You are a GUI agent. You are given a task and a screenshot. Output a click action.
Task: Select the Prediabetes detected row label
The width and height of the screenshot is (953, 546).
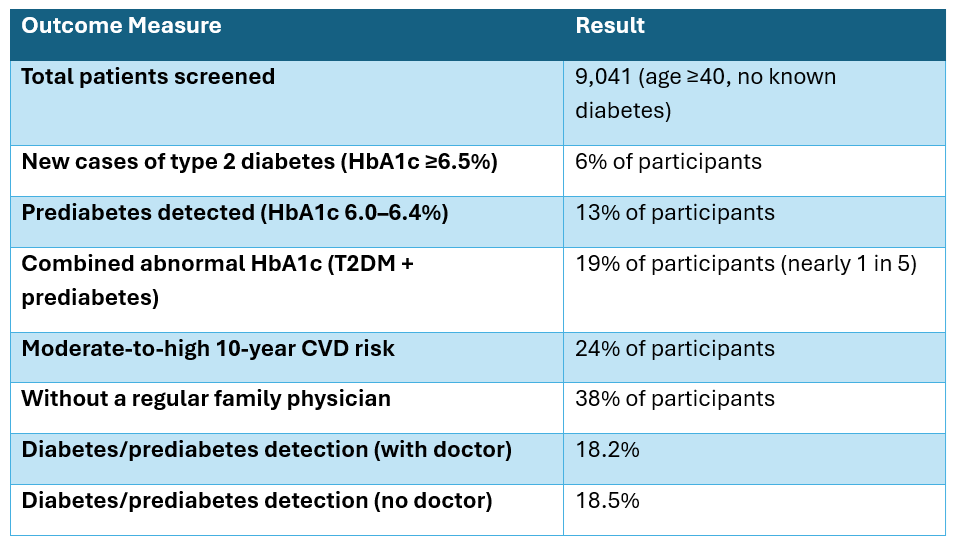tap(236, 213)
